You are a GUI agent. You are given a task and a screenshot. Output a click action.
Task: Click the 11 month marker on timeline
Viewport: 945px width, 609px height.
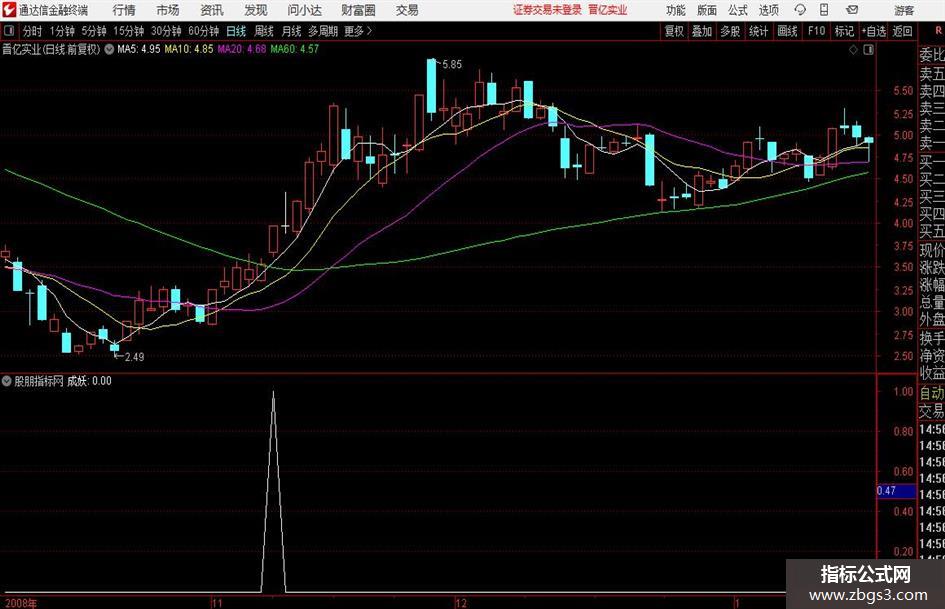[217, 603]
